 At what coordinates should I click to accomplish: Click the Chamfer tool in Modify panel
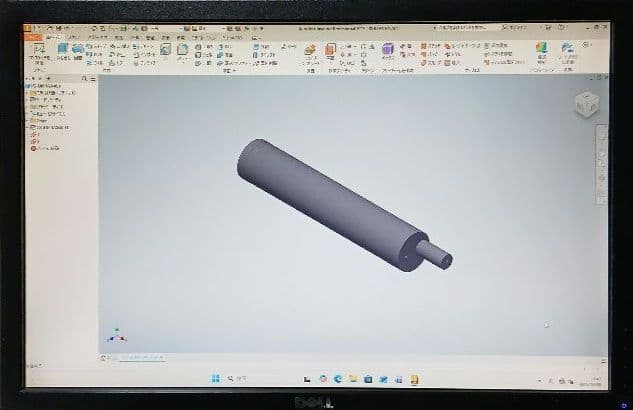coord(204,47)
